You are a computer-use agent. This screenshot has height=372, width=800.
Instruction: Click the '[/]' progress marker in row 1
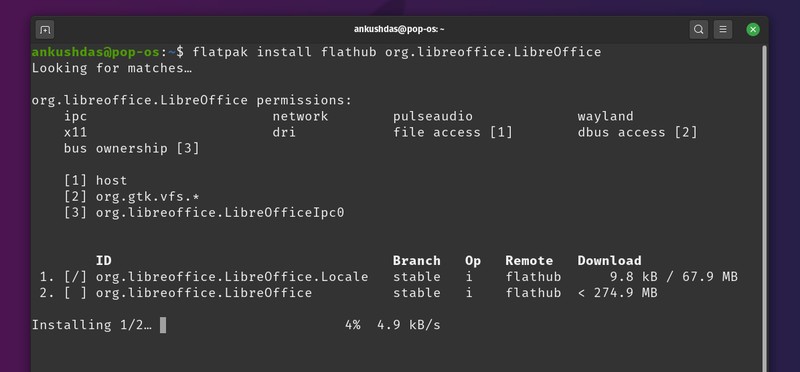[x=76, y=277]
